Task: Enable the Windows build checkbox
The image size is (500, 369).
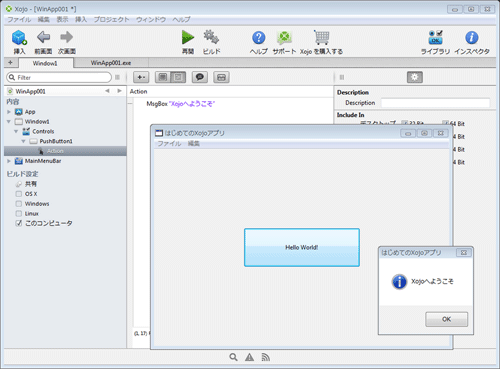Action: click(19, 203)
